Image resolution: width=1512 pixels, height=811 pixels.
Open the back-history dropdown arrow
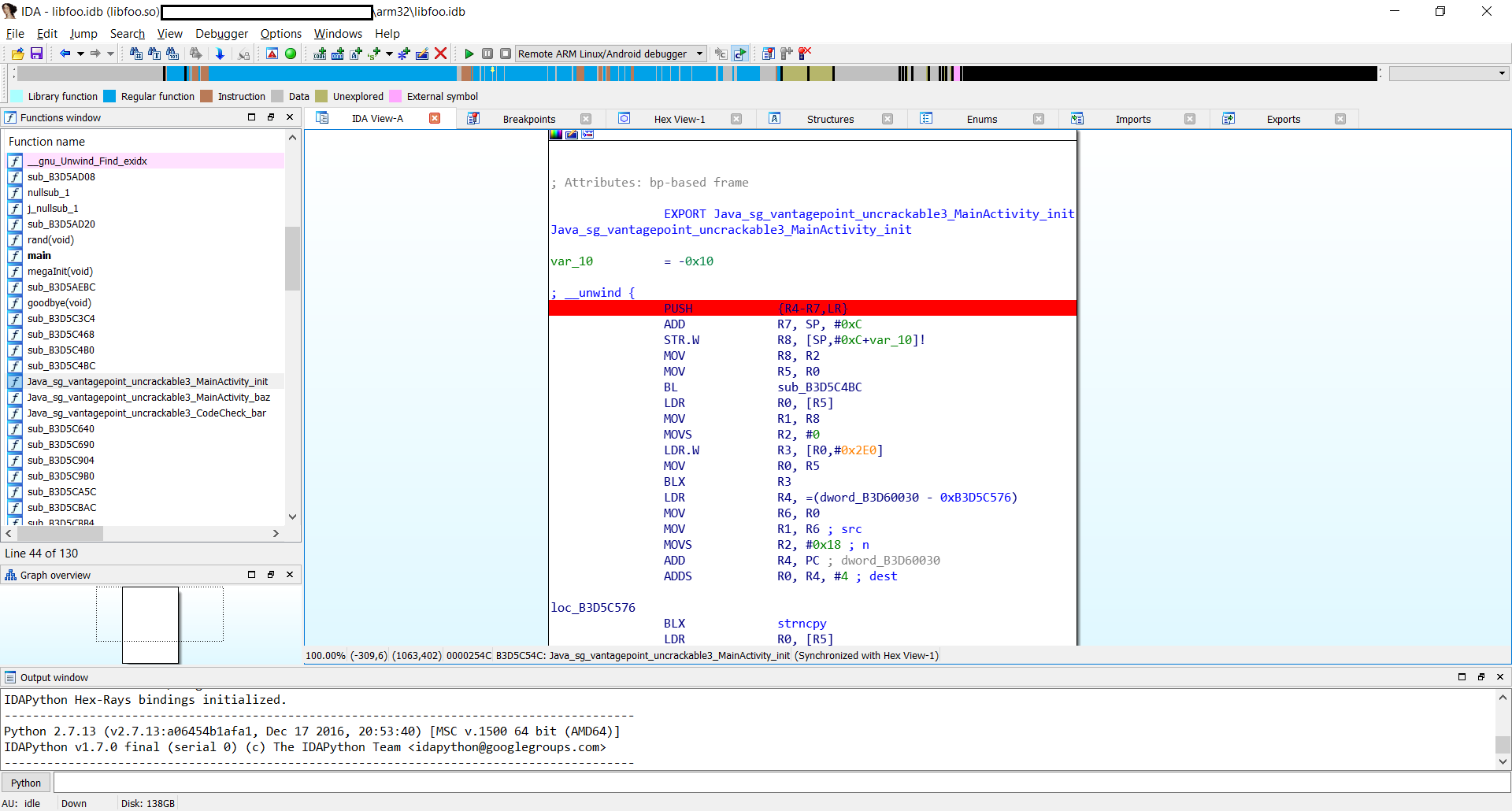pyautogui.click(x=80, y=54)
